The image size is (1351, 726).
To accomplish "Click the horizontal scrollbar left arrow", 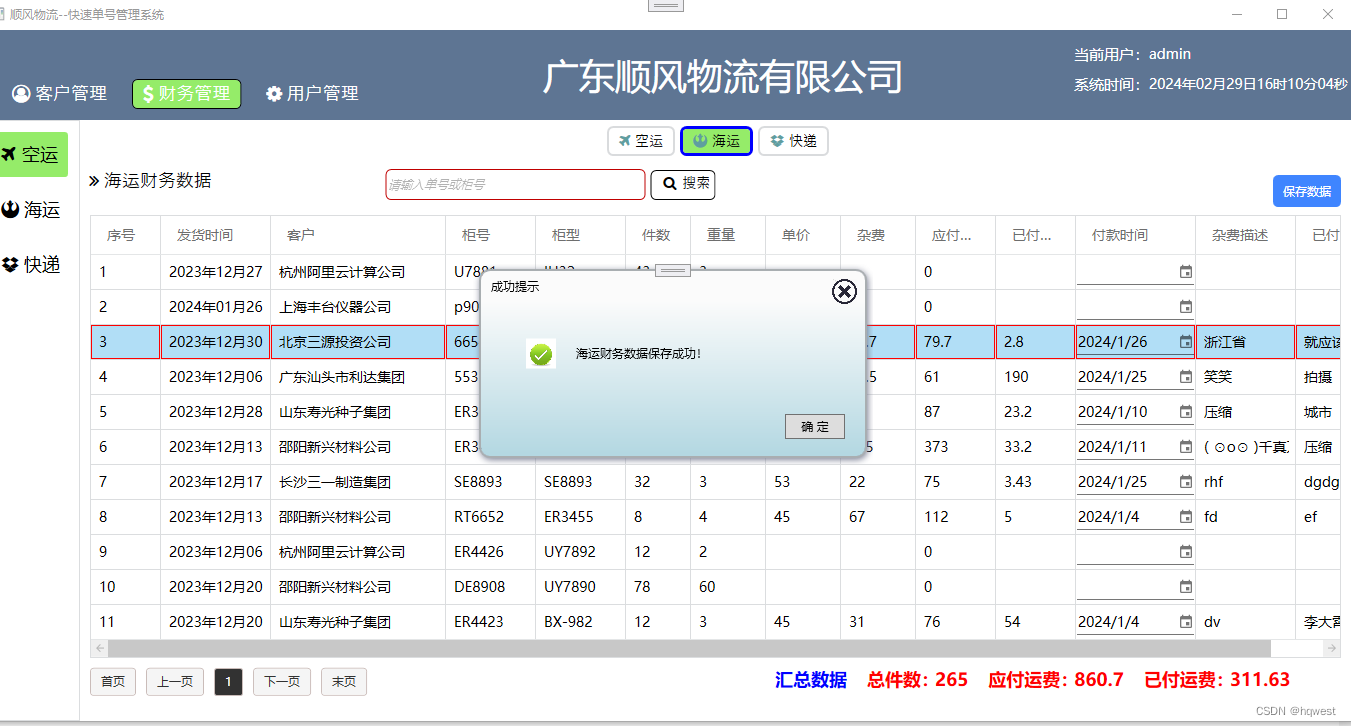I will [98, 648].
